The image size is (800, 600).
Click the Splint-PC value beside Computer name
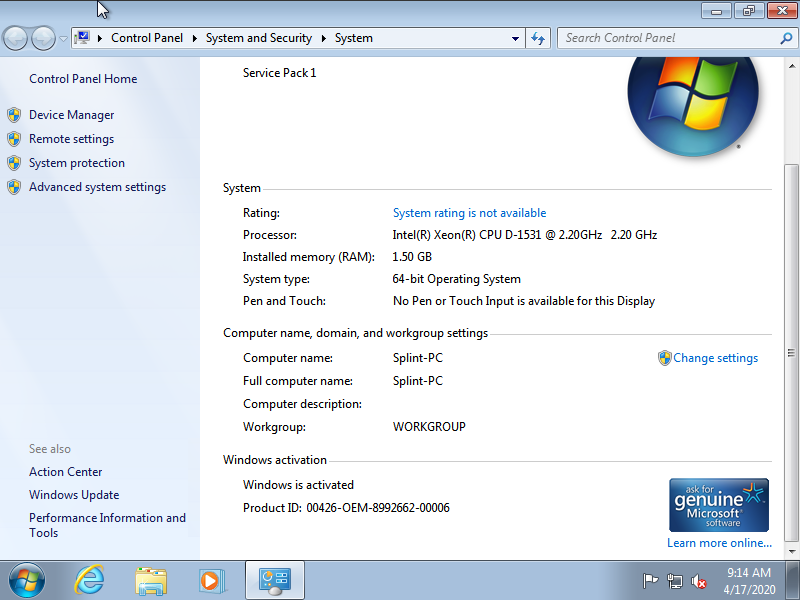click(x=418, y=358)
